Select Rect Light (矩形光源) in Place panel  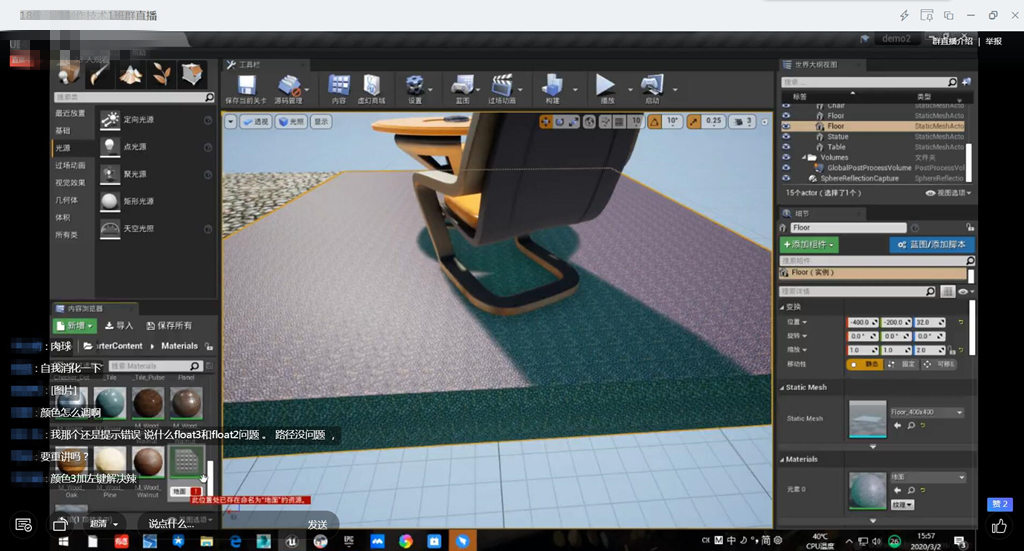[x=157, y=201]
